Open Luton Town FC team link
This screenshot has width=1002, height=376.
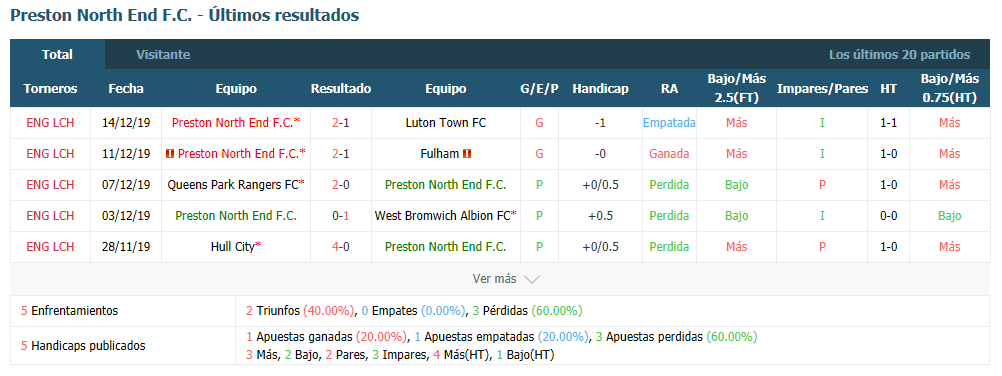[x=445, y=123]
